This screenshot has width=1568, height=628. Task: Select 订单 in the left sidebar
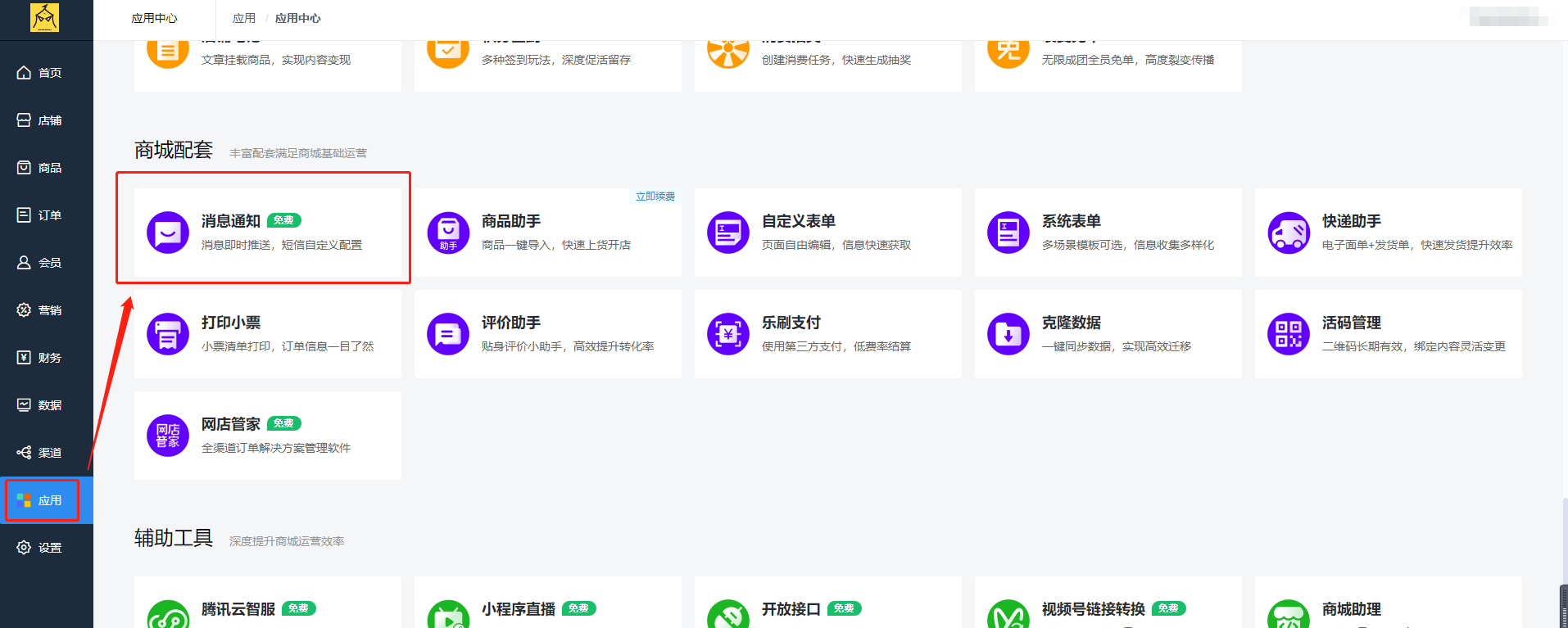point(47,215)
